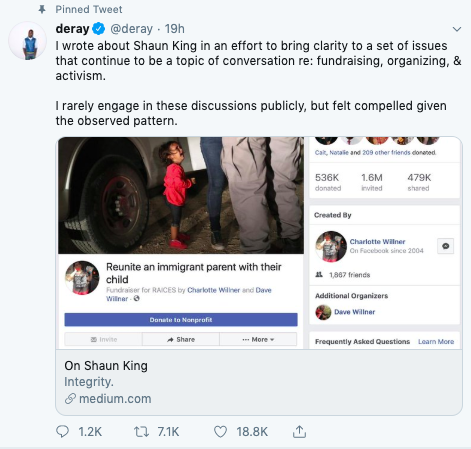Like the tweet with heart icon
The image size is (471, 449).
pyautogui.click(x=220, y=432)
